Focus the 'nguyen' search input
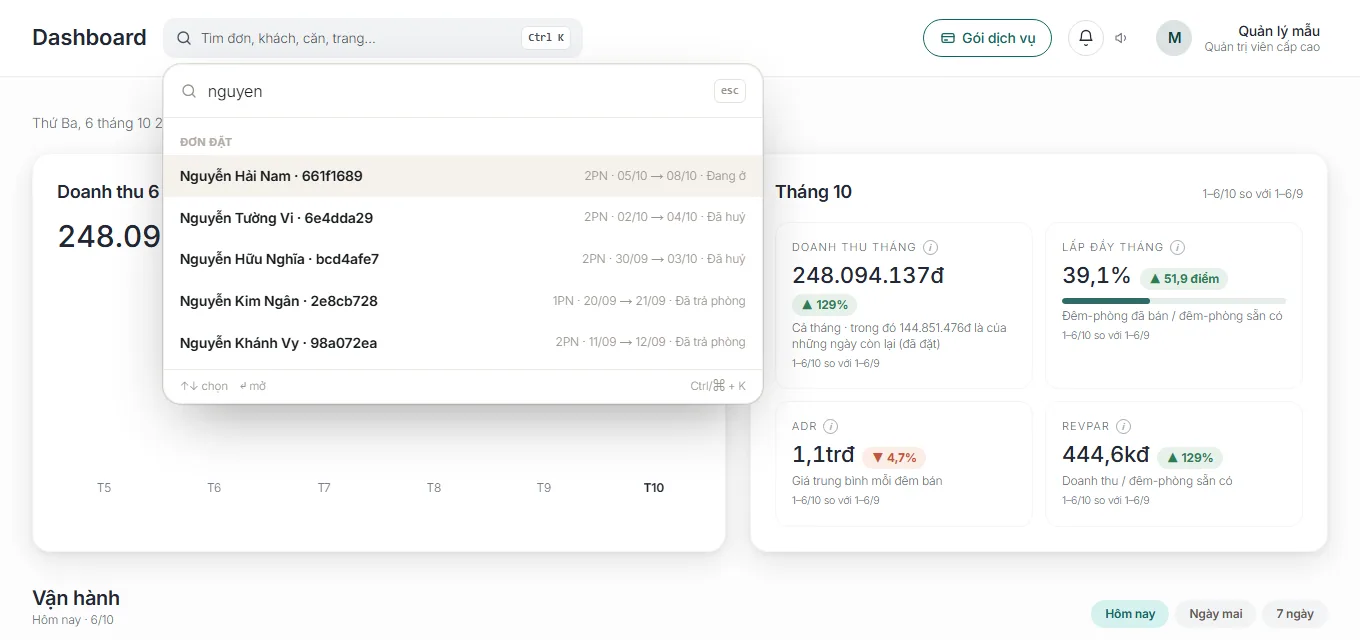Image resolution: width=1360 pixels, height=640 pixels. [455, 91]
